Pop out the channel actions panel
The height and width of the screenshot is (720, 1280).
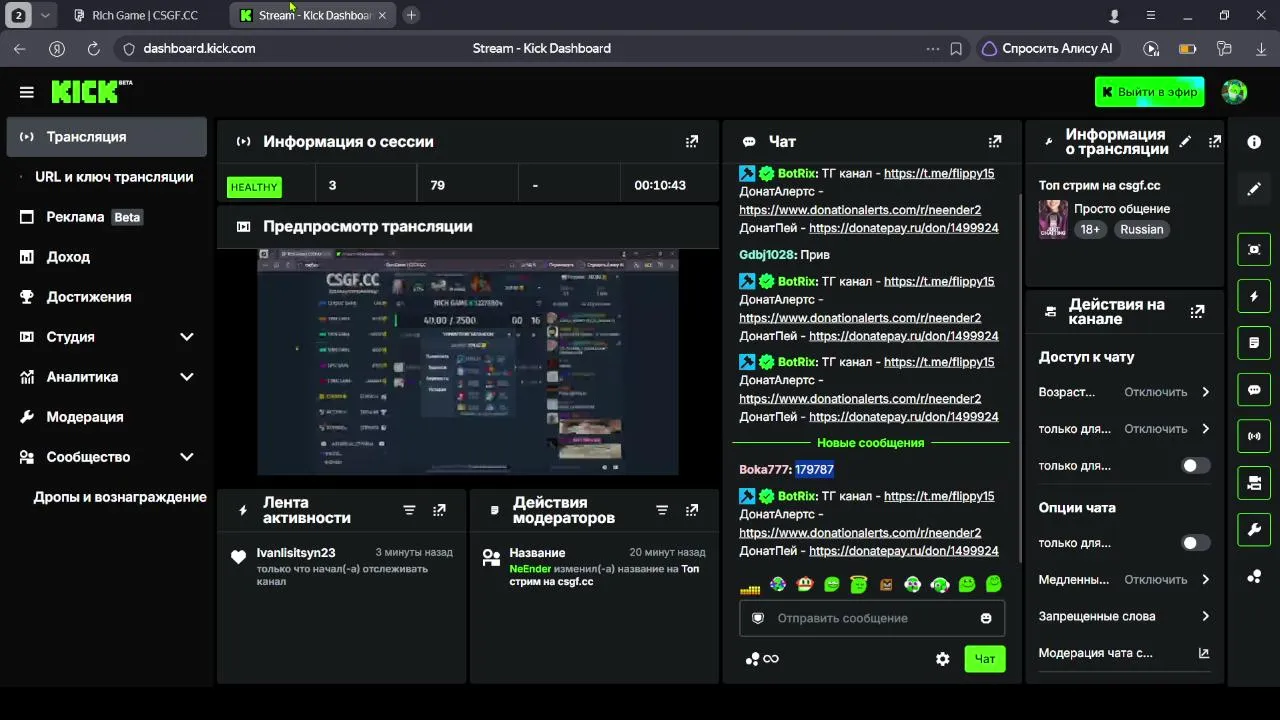[x=1197, y=312]
